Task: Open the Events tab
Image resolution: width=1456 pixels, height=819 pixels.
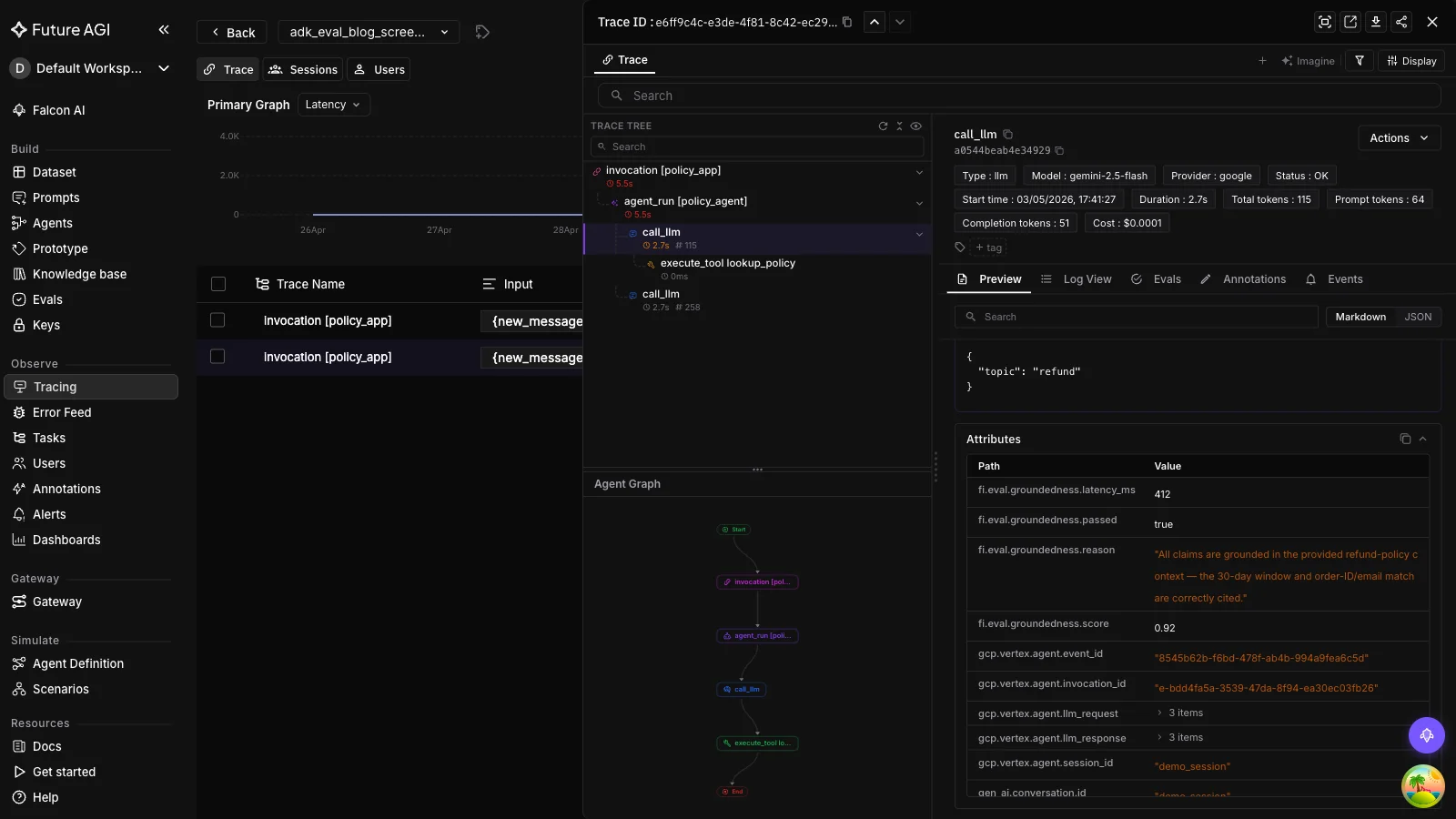Action: [x=1334, y=279]
